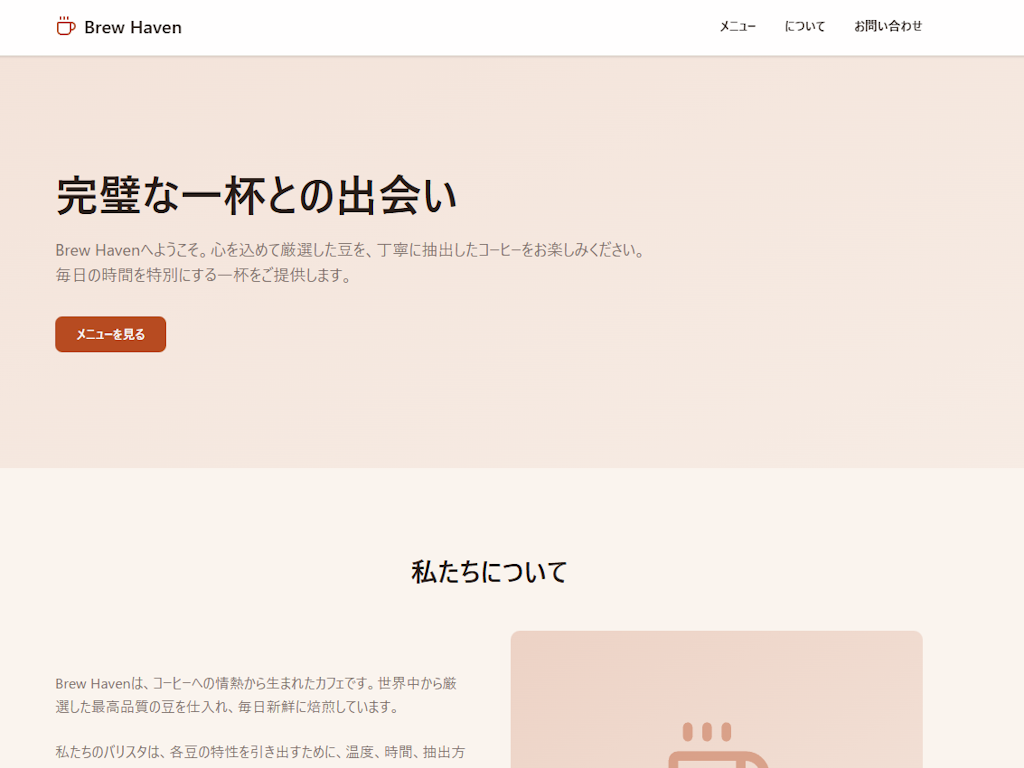Viewport: 1024px width, 768px height.
Task: Select the hero welcome paragraph text
Action: [350, 262]
